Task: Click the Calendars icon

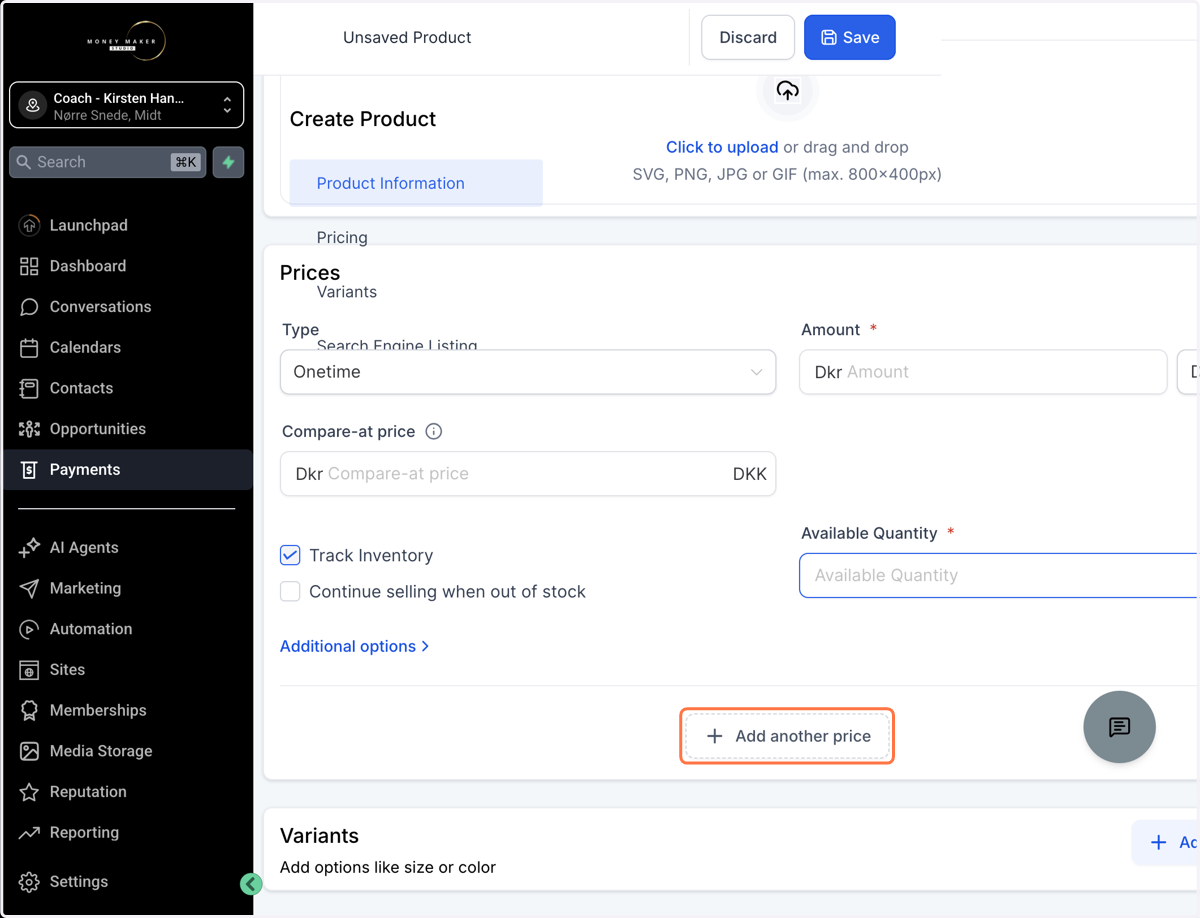Action: tap(29, 348)
